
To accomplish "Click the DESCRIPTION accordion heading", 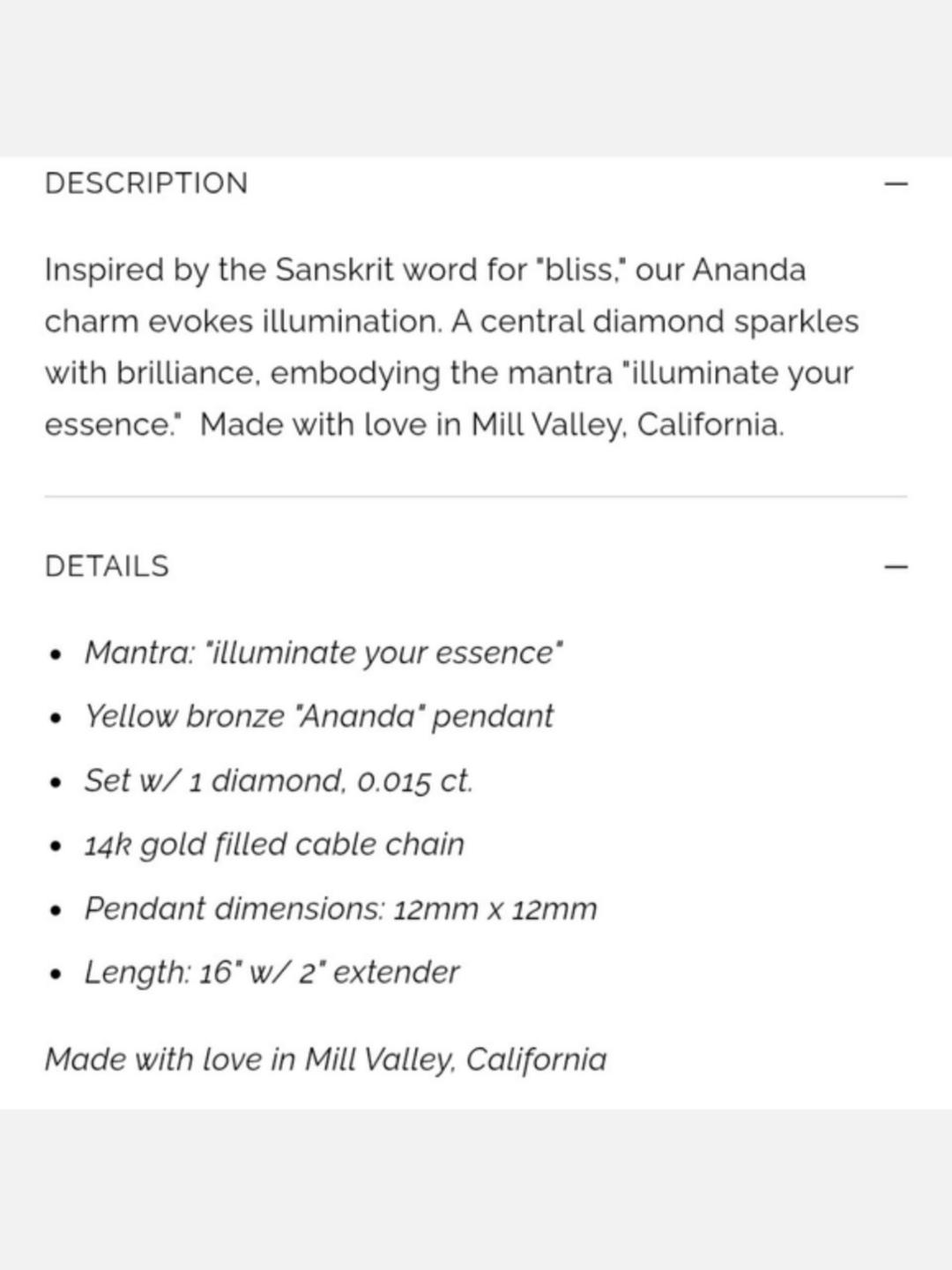I will (146, 183).
